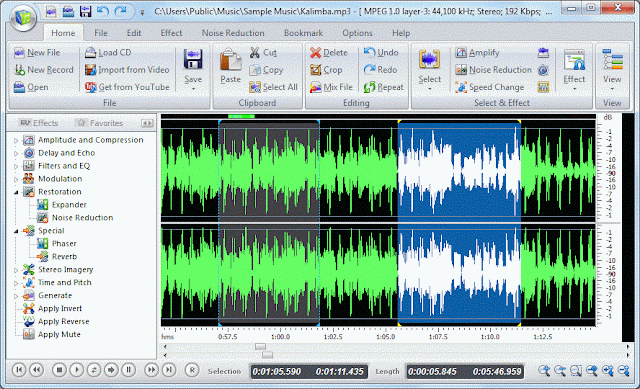Viewport: 640px width, 389px height.
Task: Open the Options ribbon tab
Action: click(x=357, y=33)
